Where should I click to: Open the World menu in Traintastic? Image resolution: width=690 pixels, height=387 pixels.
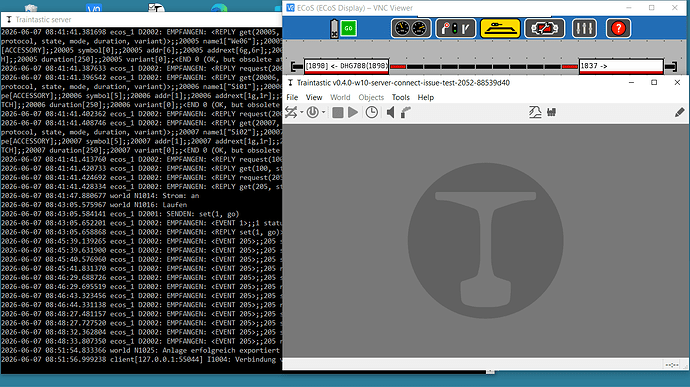point(340,97)
